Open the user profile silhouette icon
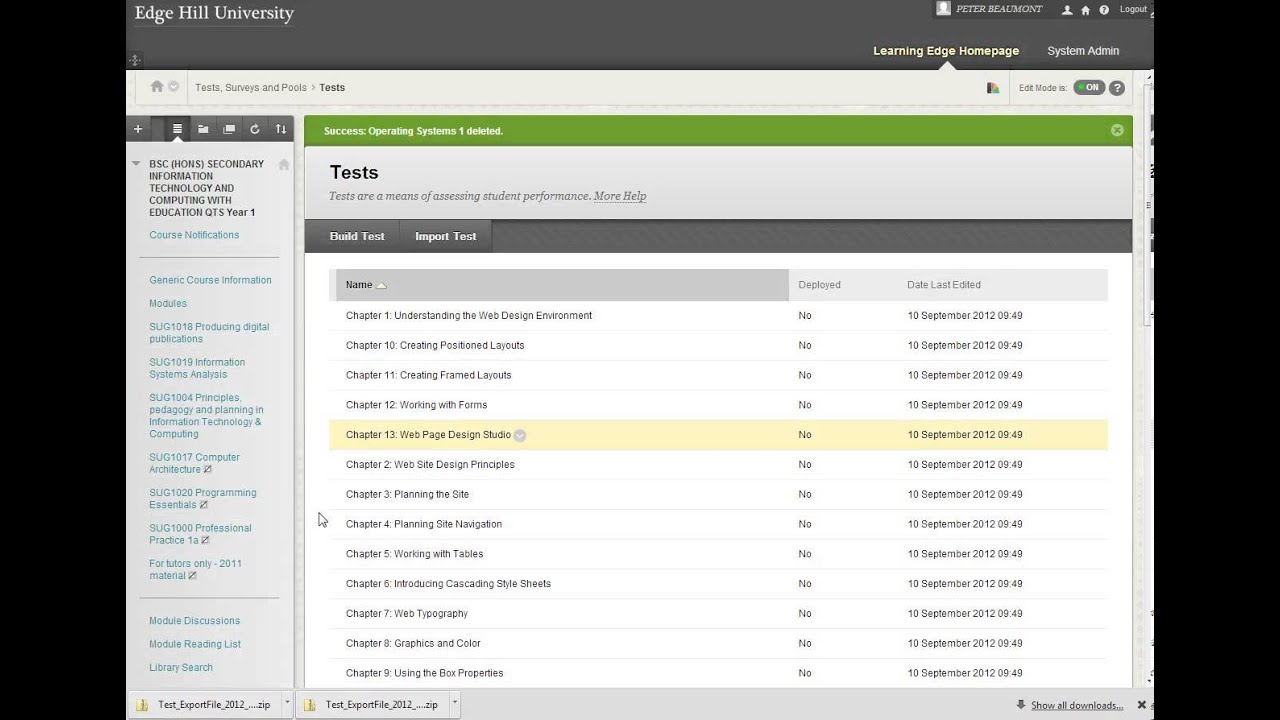 point(1067,10)
